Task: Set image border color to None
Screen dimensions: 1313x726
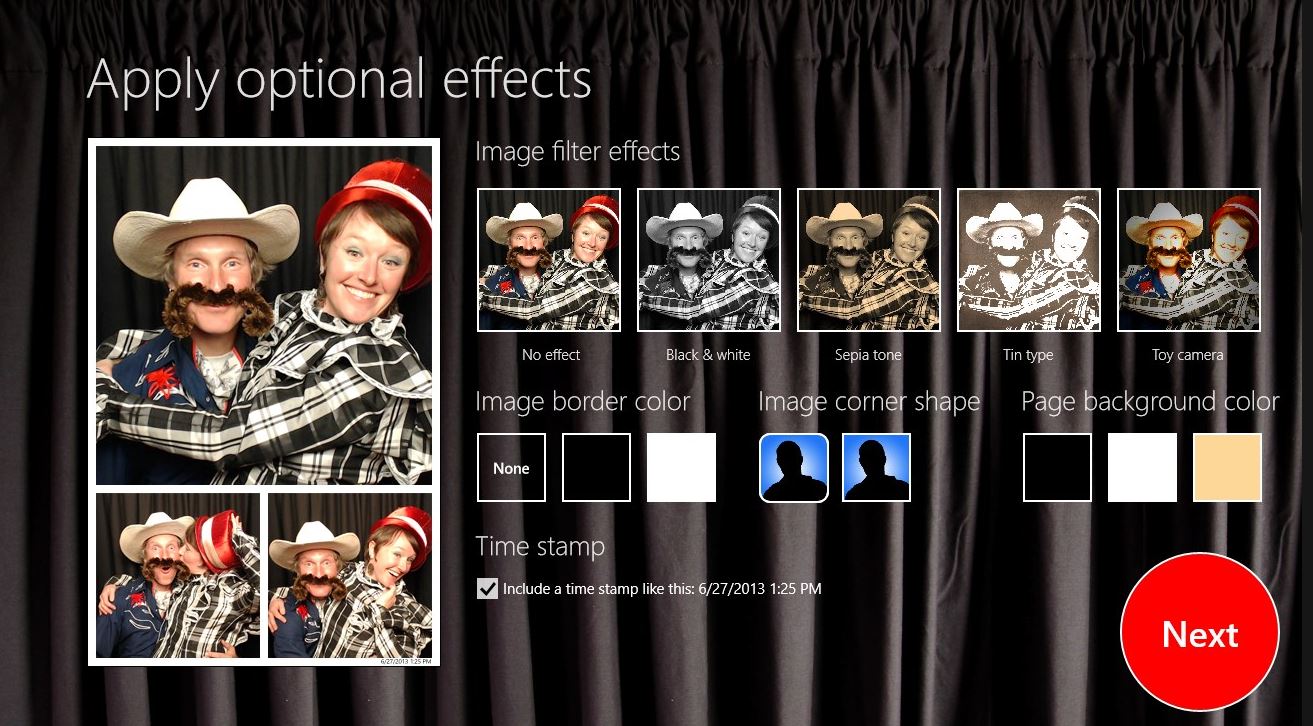Action: pyautogui.click(x=511, y=468)
